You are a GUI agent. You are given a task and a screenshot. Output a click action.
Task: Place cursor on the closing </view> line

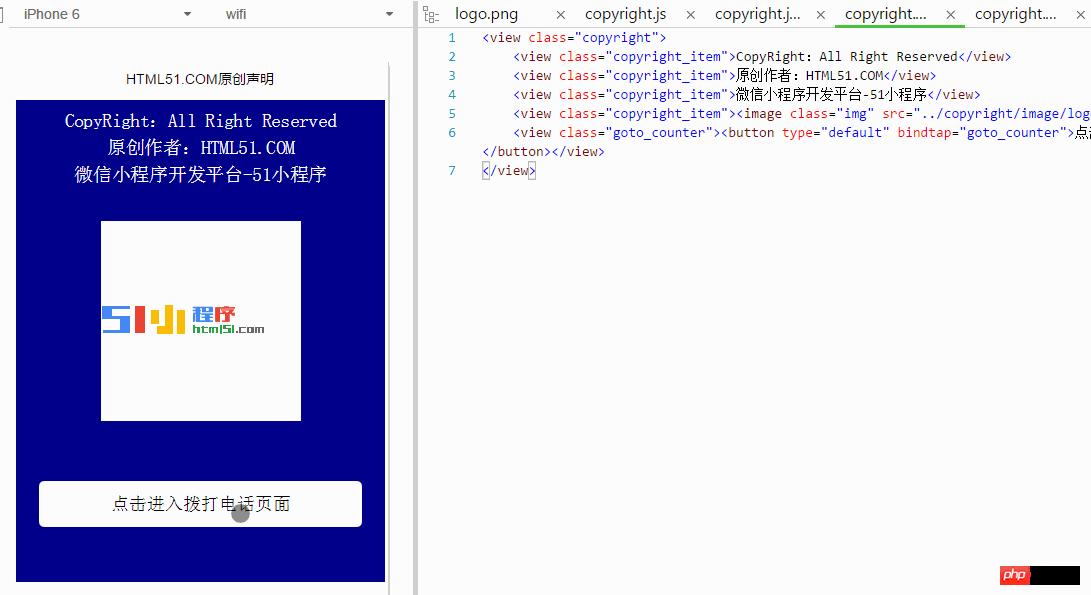(509, 171)
